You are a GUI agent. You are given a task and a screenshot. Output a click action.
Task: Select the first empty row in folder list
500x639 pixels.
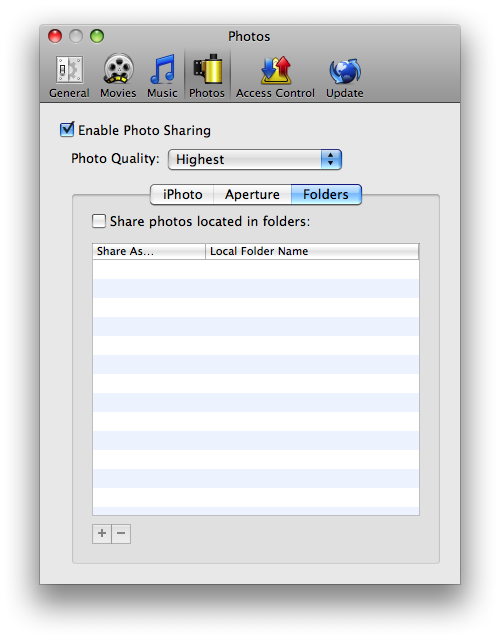[x=256, y=269]
